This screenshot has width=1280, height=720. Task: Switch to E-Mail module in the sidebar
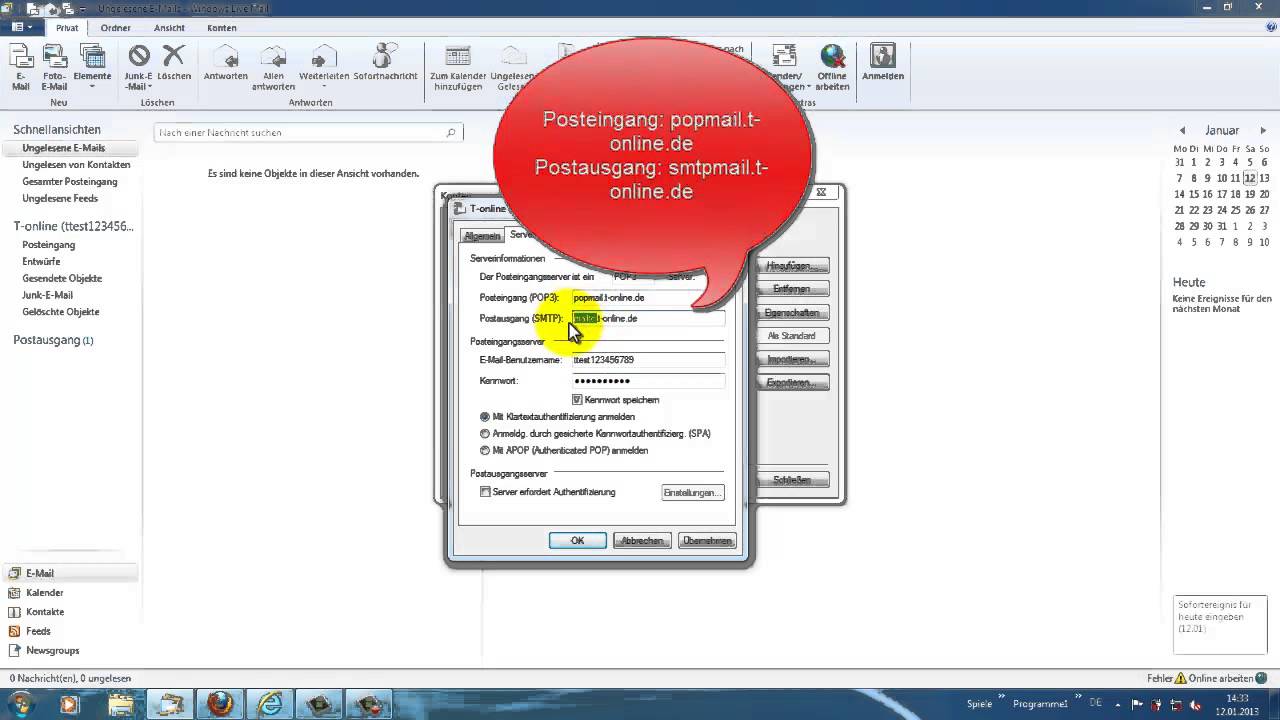pyautogui.click(x=70, y=573)
